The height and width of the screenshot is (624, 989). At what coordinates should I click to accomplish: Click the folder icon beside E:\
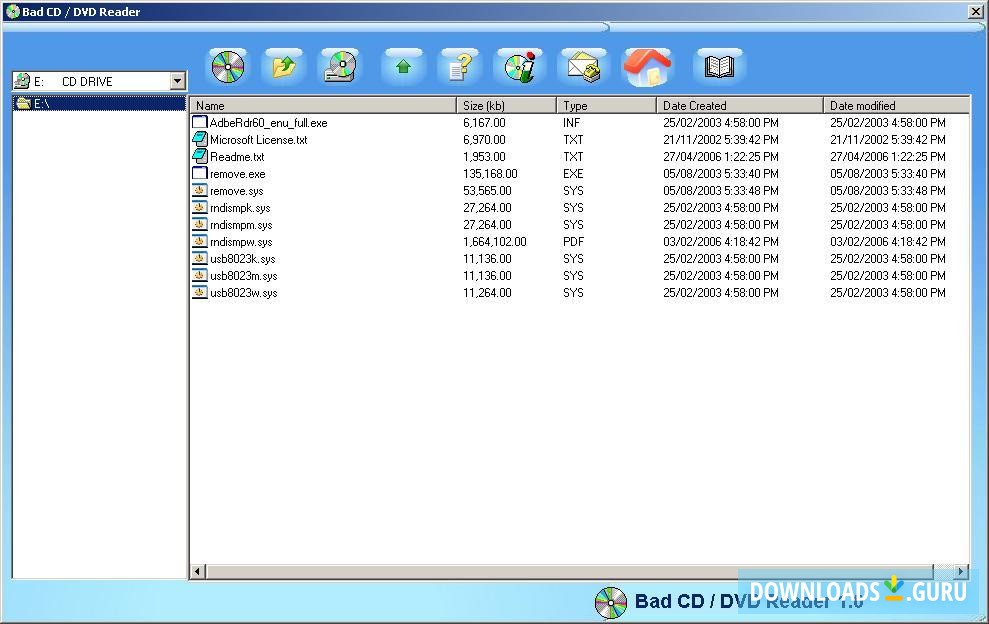(x=24, y=103)
